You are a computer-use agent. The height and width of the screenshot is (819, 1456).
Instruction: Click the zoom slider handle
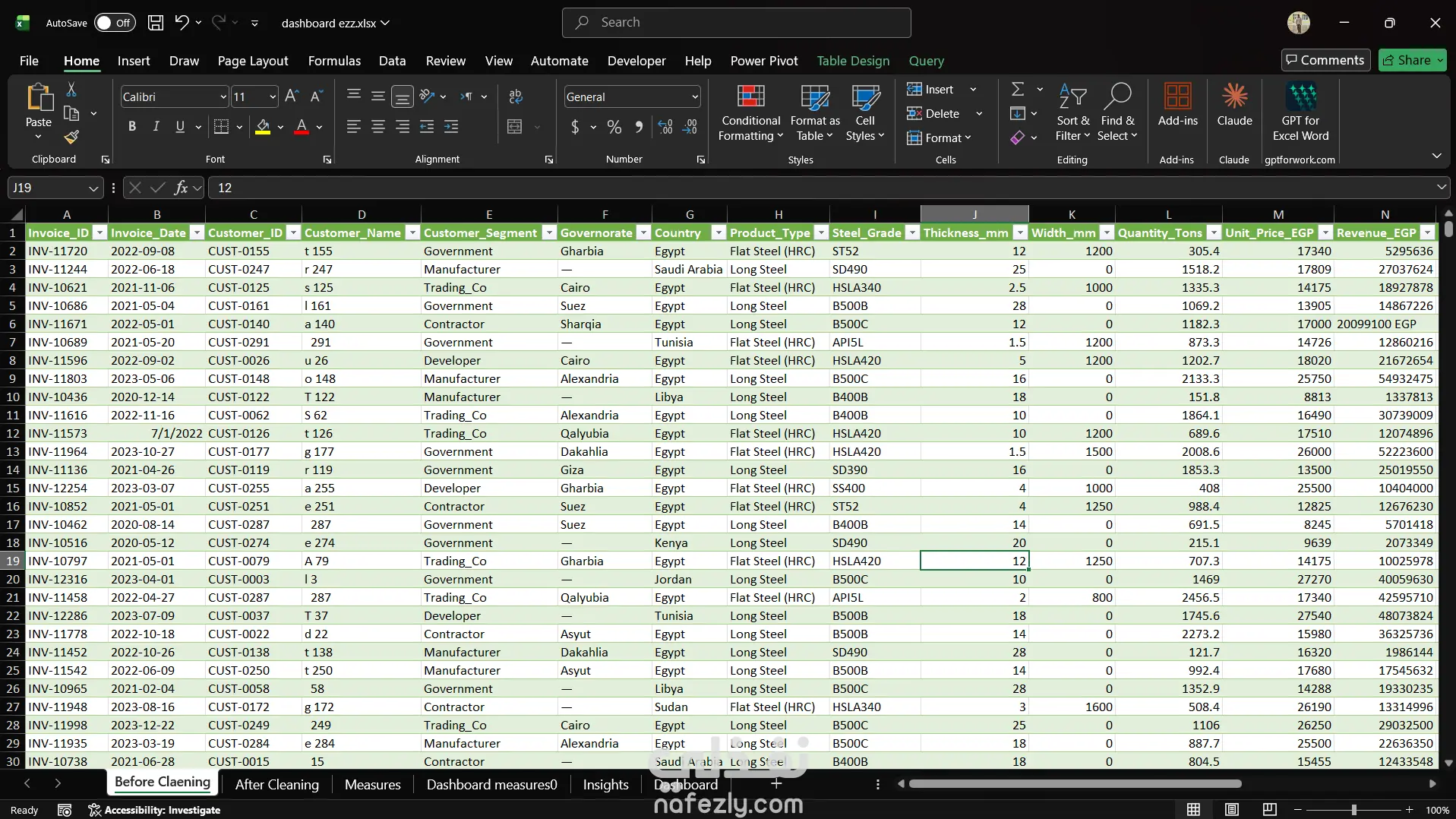coord(1353,810)
